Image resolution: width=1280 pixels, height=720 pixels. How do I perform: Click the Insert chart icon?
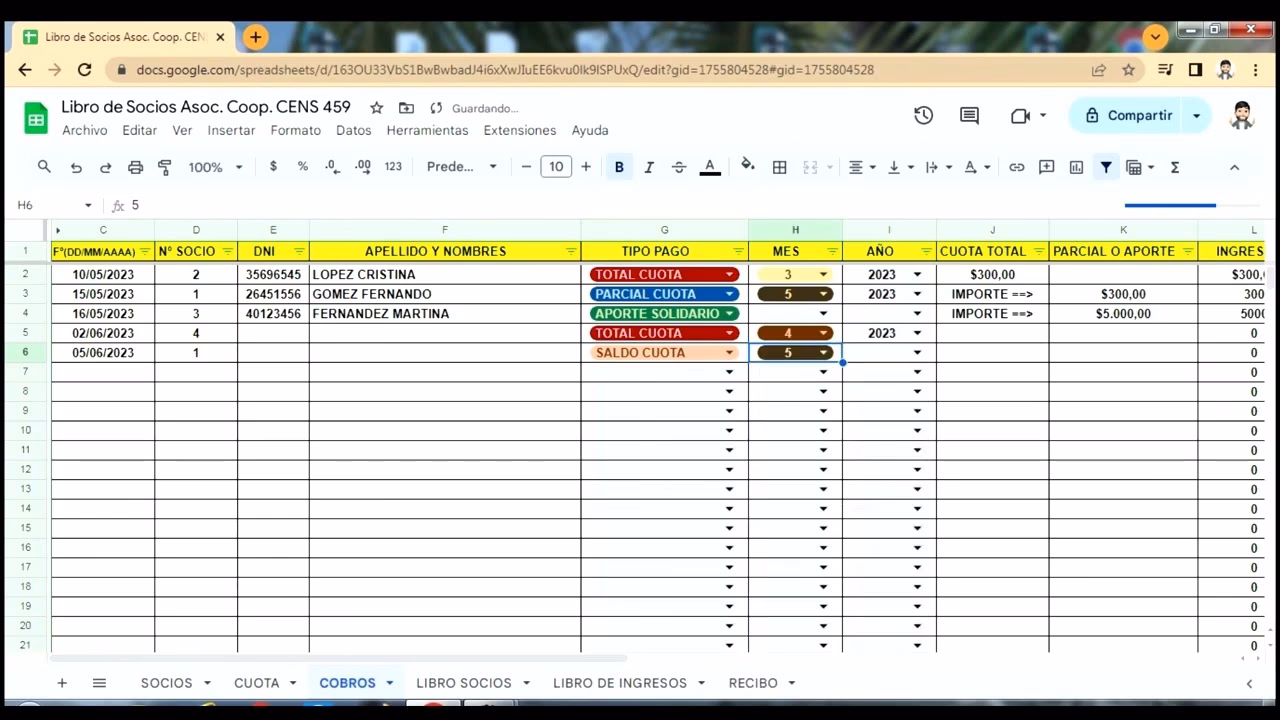pos(1076,166)
